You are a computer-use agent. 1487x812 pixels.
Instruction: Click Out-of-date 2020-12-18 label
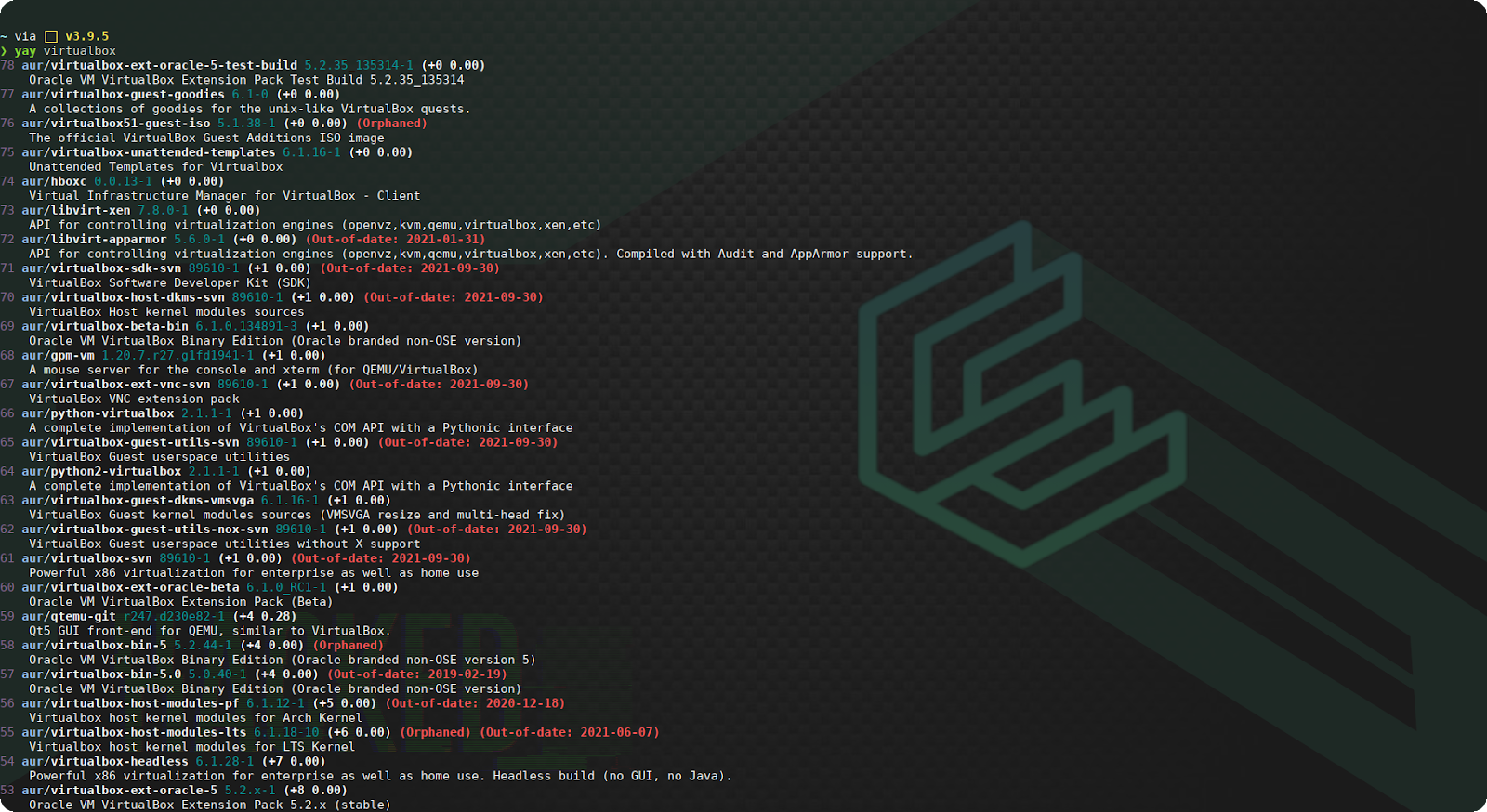pyautogui.click(x=476, y=703)
